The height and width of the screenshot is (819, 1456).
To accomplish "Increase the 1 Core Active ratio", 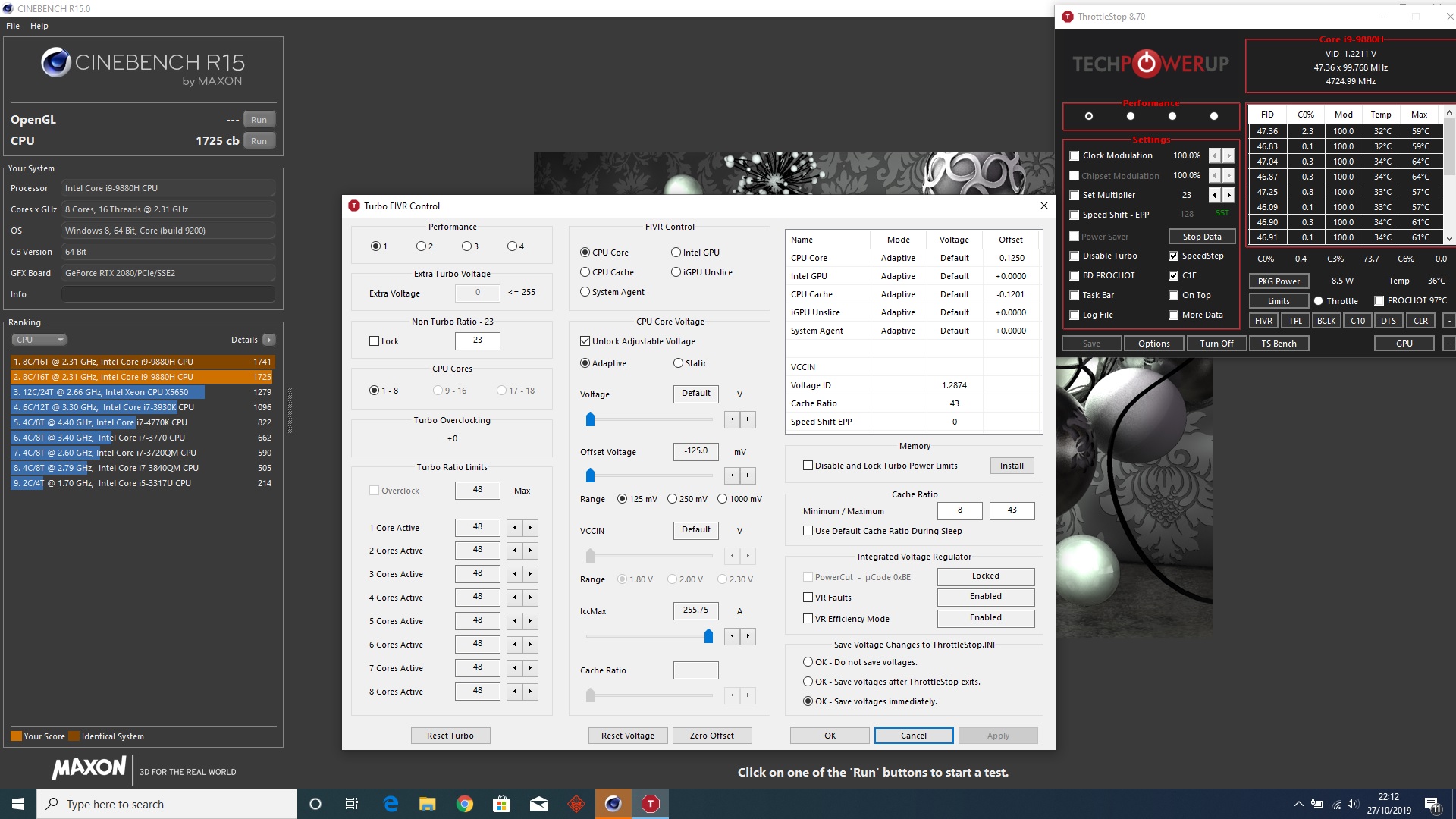I will tap(531, 528).
